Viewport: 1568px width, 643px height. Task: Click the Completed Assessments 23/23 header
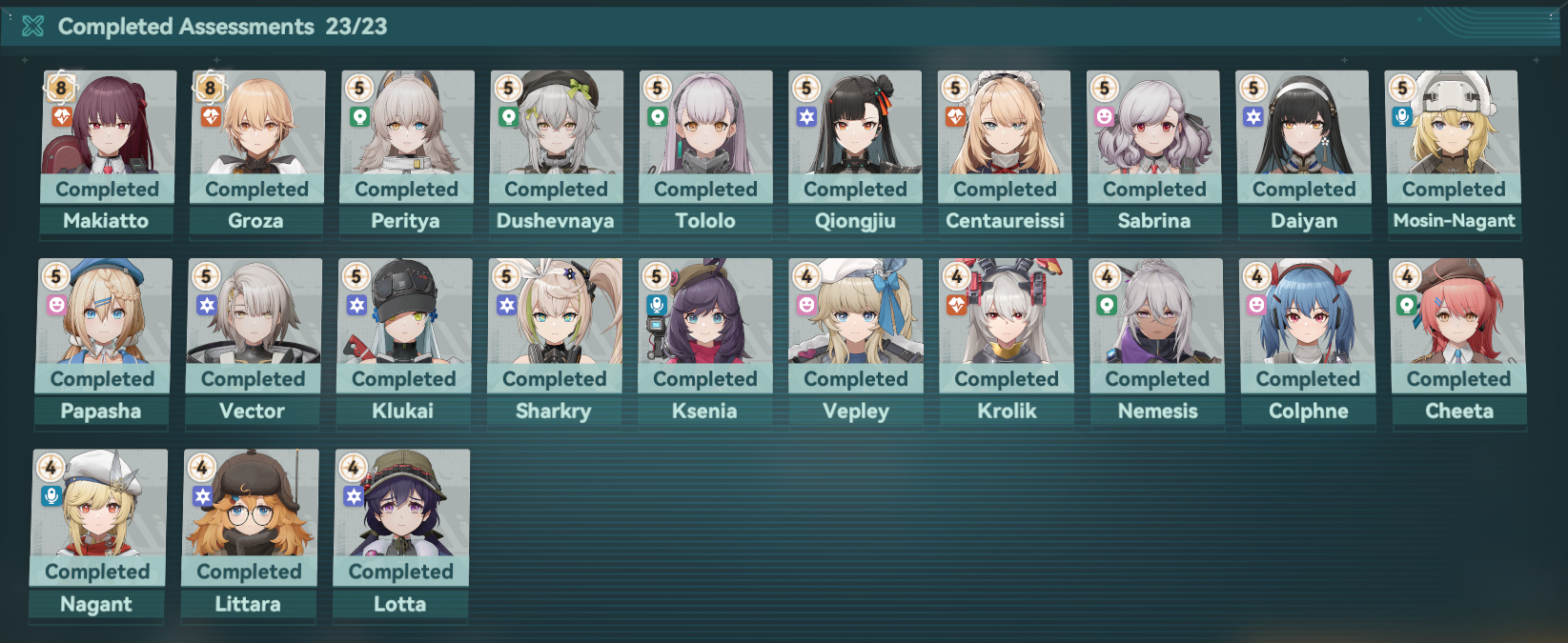point(222,27)
